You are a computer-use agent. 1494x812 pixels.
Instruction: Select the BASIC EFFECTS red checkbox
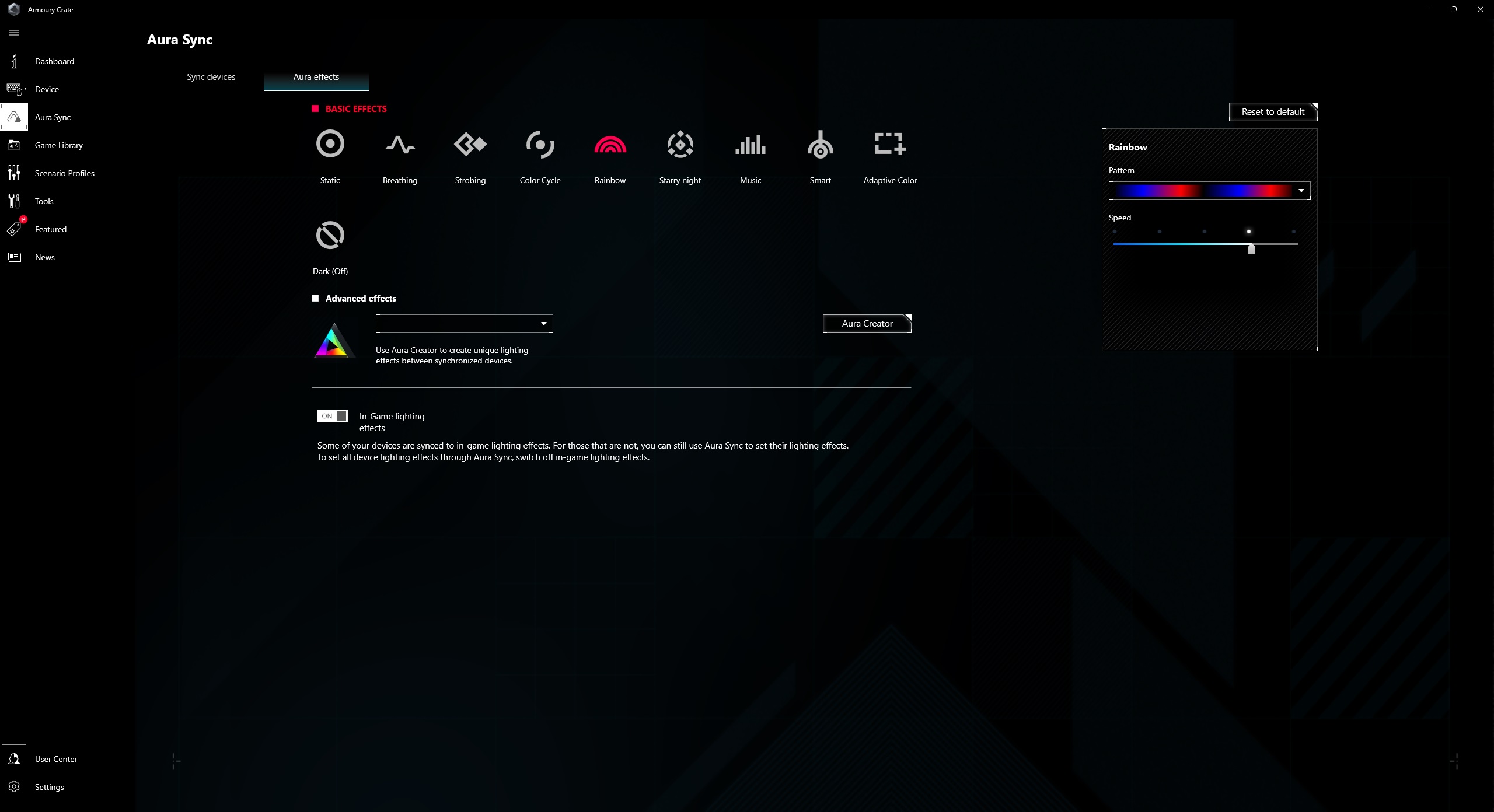click(x=315, y=108)
